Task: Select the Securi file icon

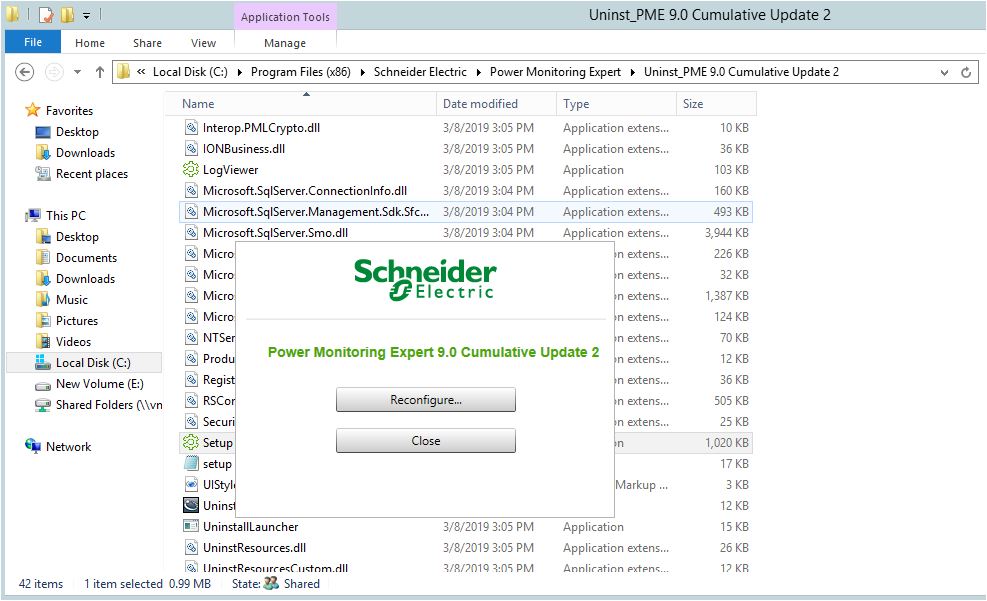Action: pyautogui.click(x=191, y=421)
